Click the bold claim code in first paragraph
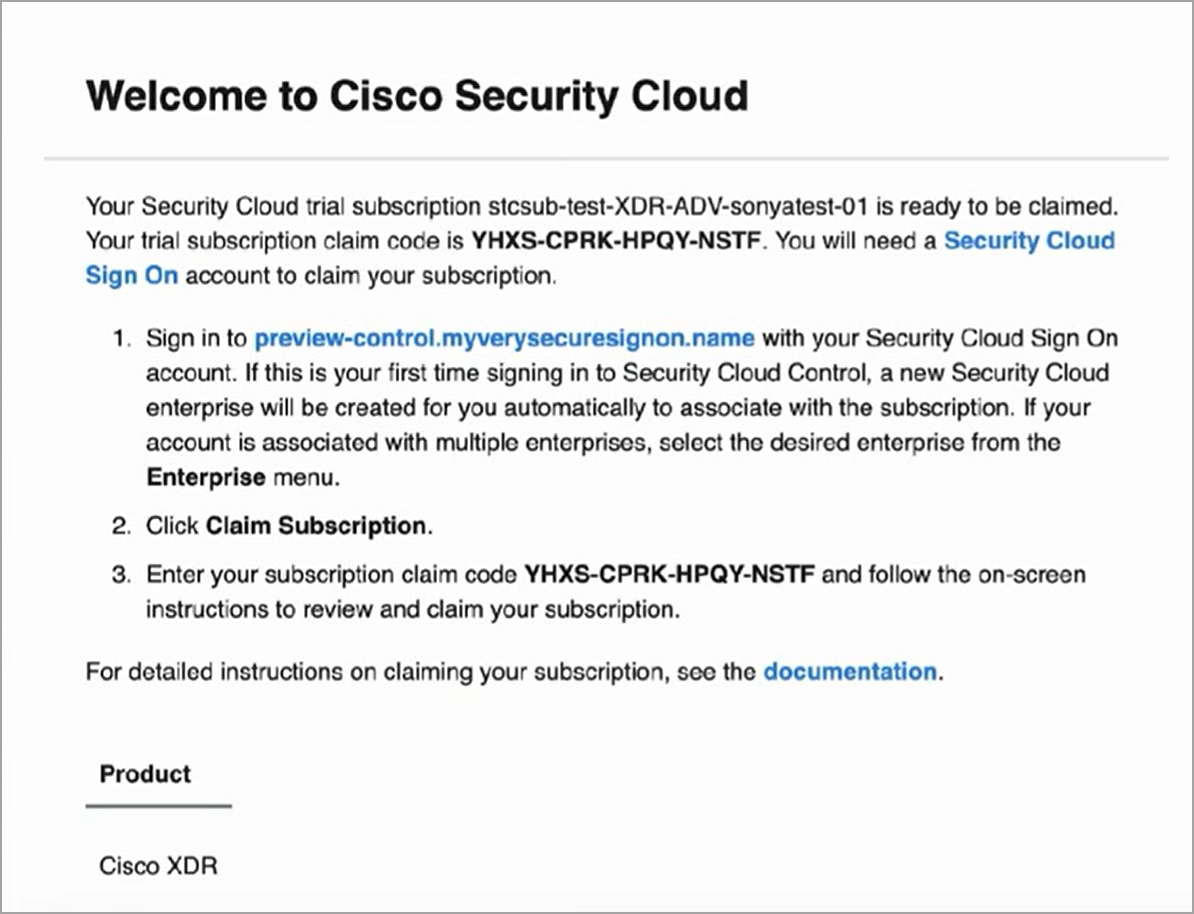The width and height of the screenshot is (1194, 914). click(616, 241)
